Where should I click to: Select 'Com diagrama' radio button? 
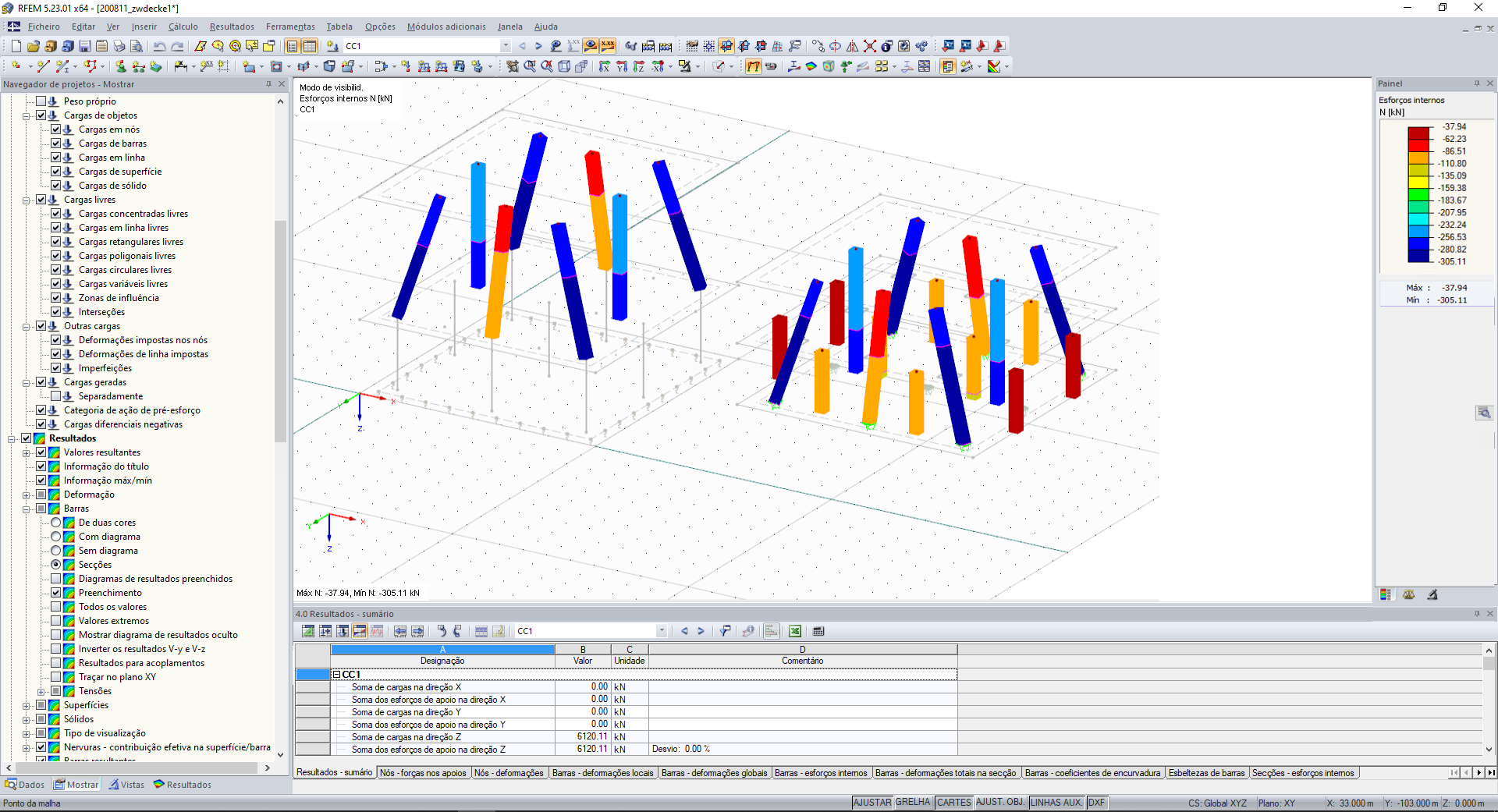[56, 537]
